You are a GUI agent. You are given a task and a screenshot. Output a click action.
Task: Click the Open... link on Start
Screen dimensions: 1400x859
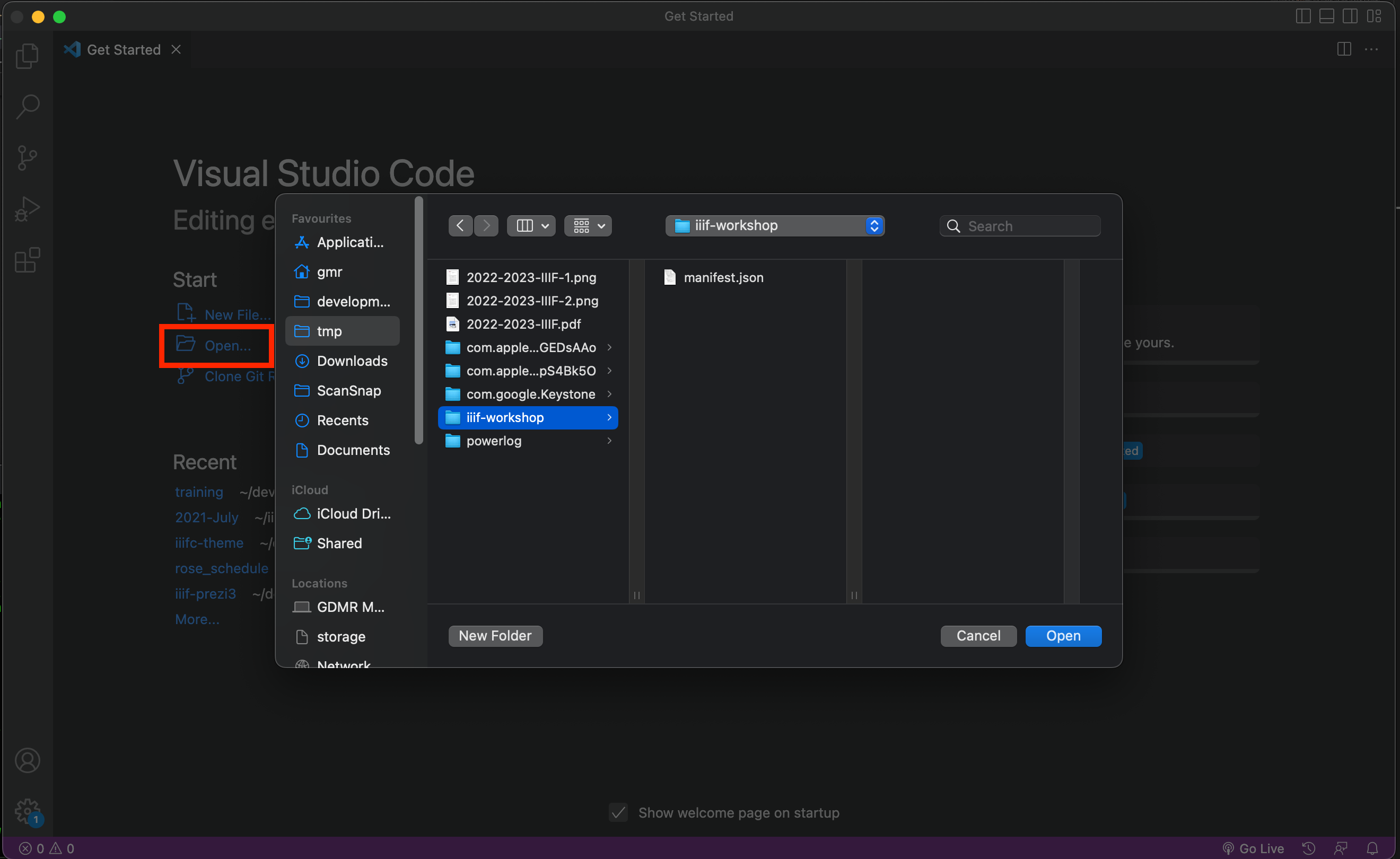point(214,345)
